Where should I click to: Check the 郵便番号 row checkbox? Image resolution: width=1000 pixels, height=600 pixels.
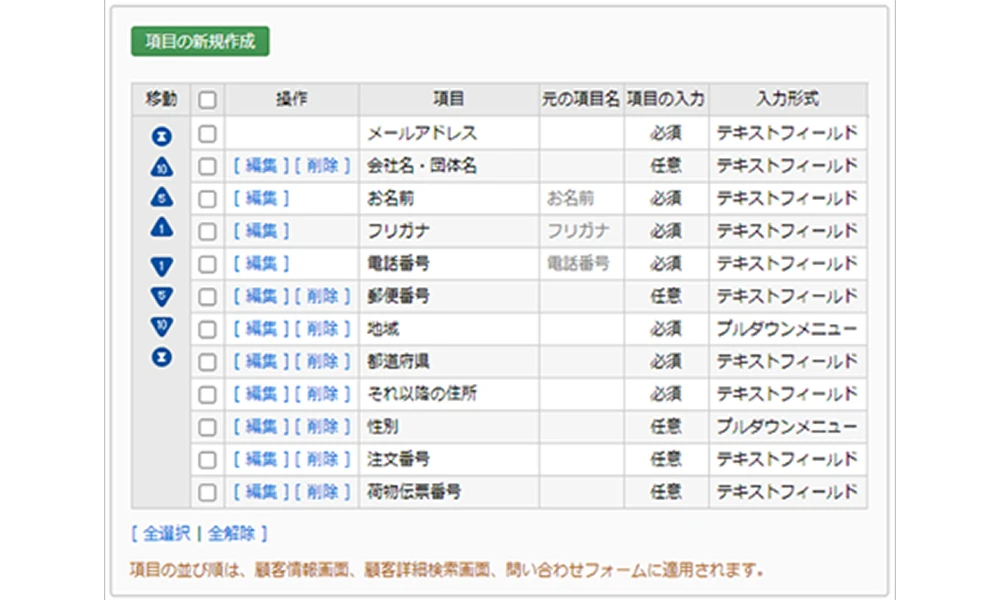(207, 296)
